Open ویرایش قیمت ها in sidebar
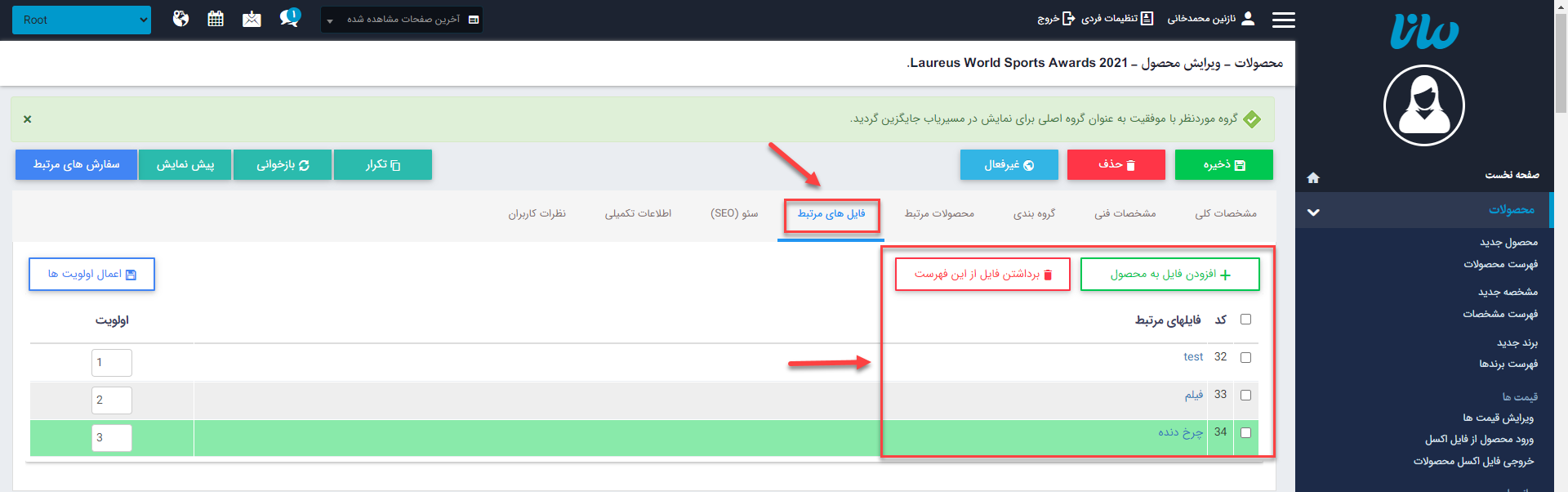This screenshot has height=492, width=1568. pyautogui.click(x=1498, y=418)
